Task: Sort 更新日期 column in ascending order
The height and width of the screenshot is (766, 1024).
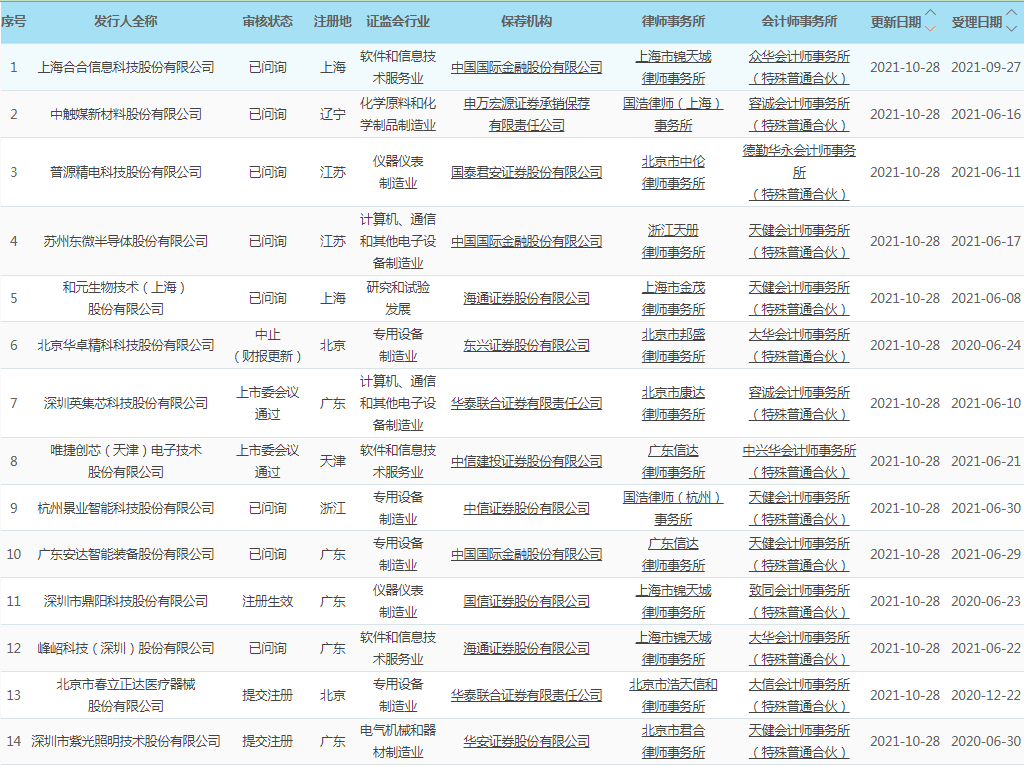Action: [931, 13]
